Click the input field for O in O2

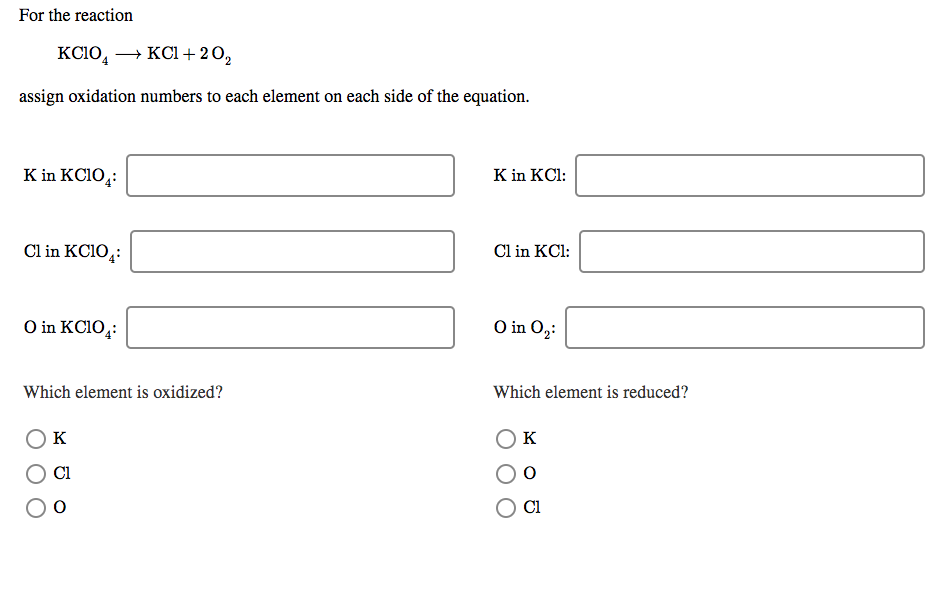[745, 327]
